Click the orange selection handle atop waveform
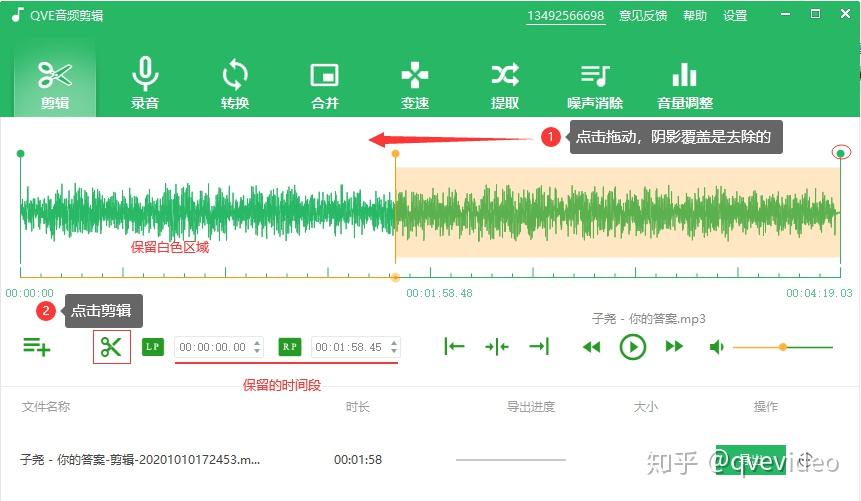Image resolution: width=861 pixels, height=501 pixels. tap(395, 154)
